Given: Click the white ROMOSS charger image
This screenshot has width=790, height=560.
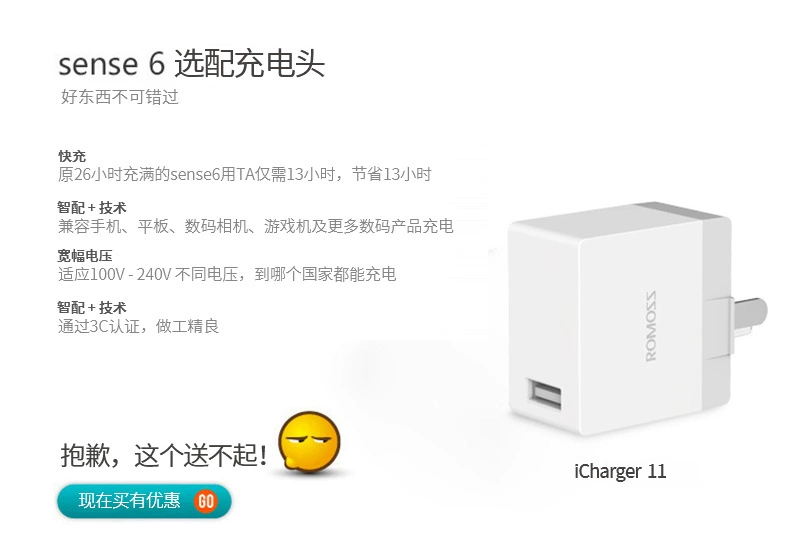Looking at the screenshot, I should point(637,319).
